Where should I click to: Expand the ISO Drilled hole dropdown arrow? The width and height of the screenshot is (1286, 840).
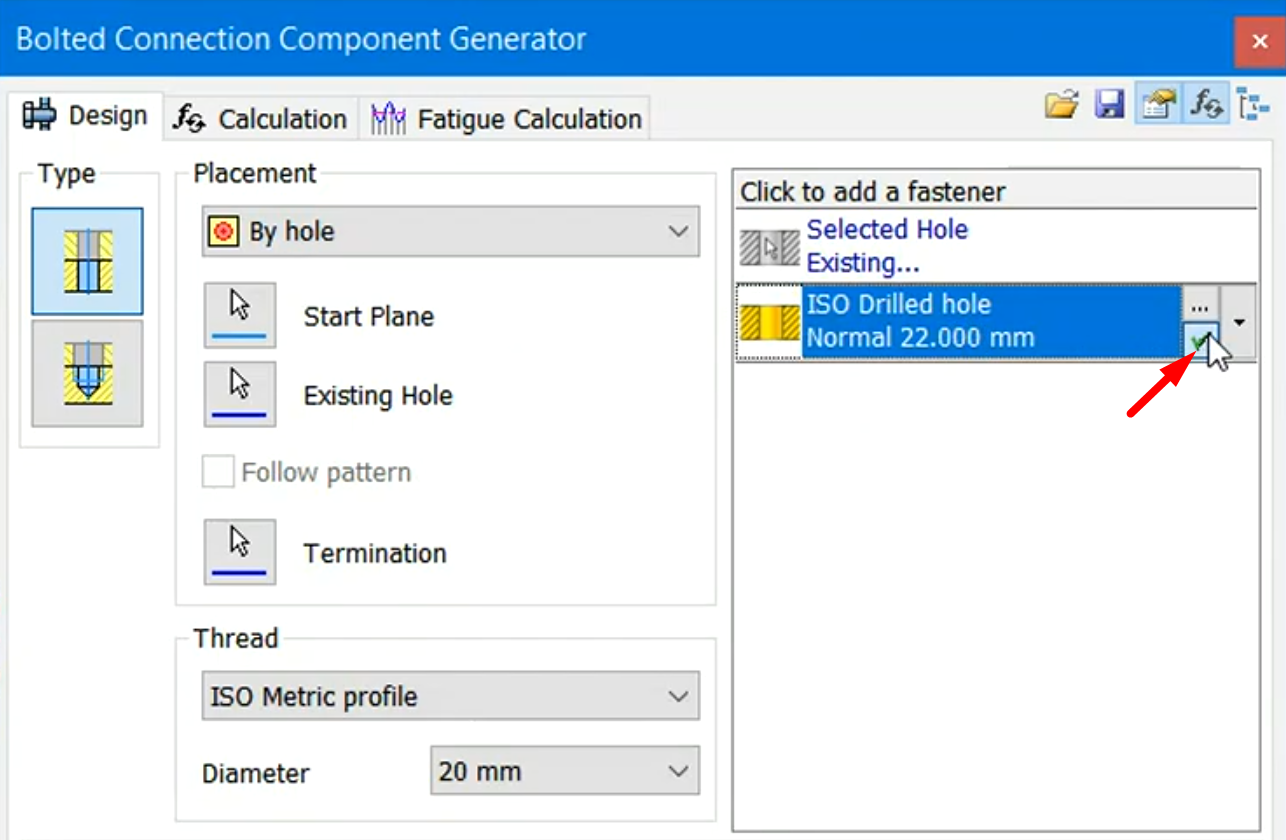[x=1241, y=322]
